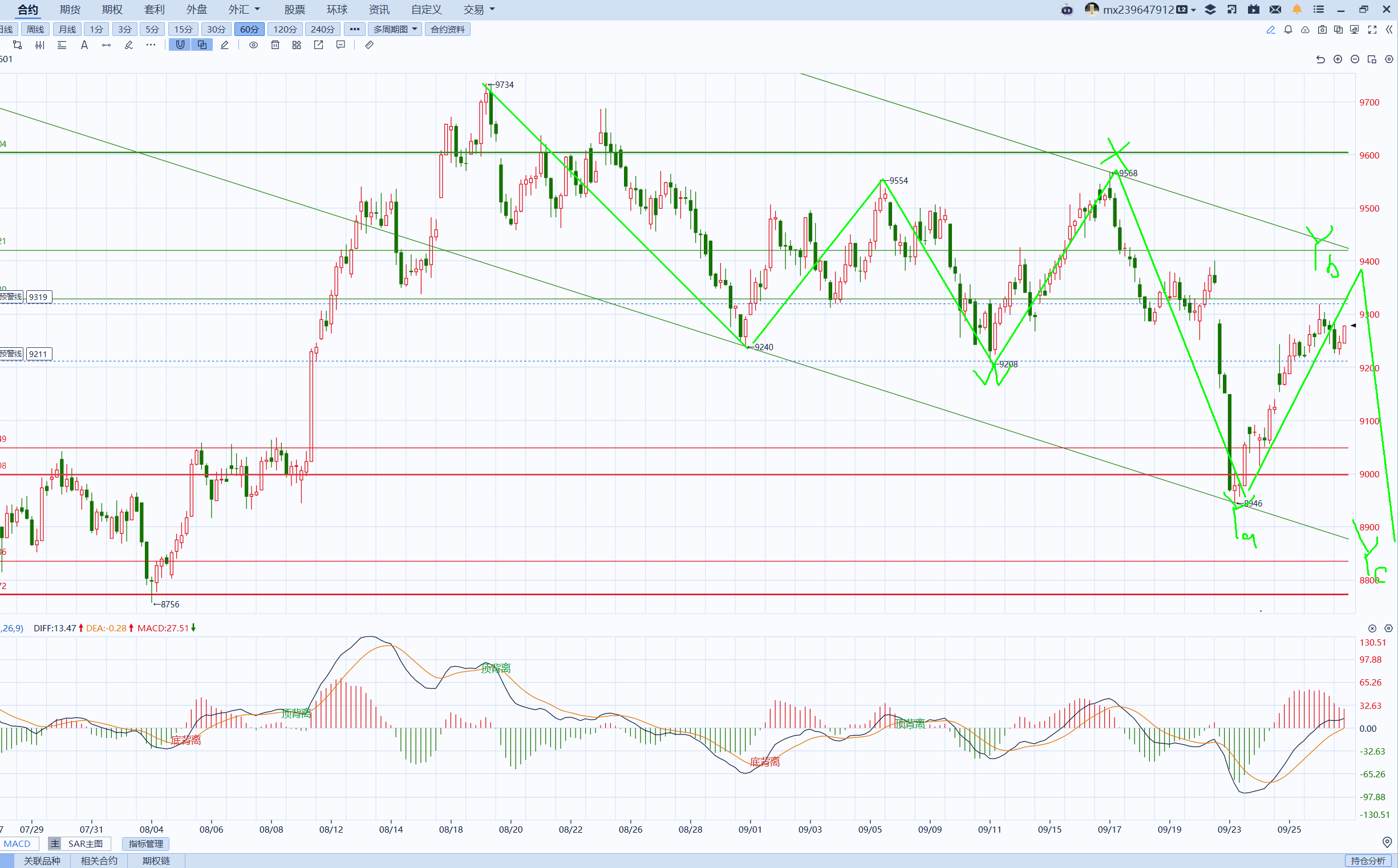Open the envelope messages icon

click(1275, 9)
